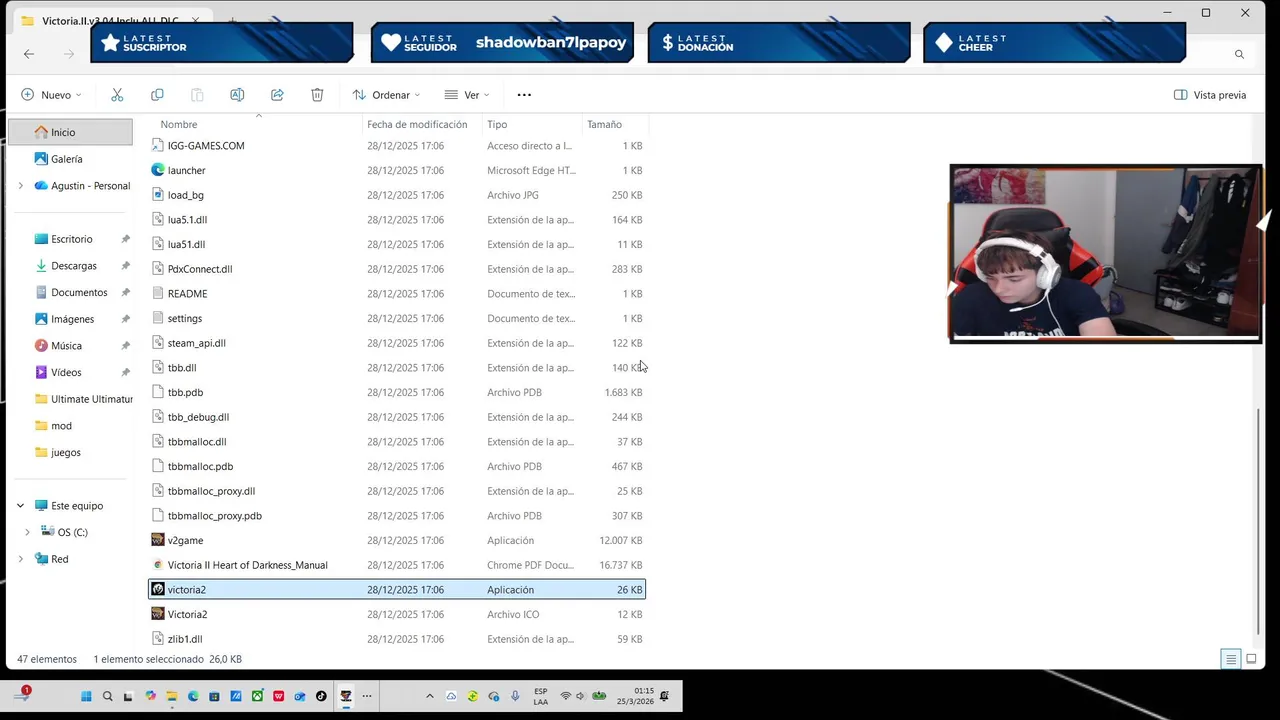Select the IGG-GAMES.COM shortcut file
The height and width of the screenshot is (720, 1280).
tap(397, 146)
